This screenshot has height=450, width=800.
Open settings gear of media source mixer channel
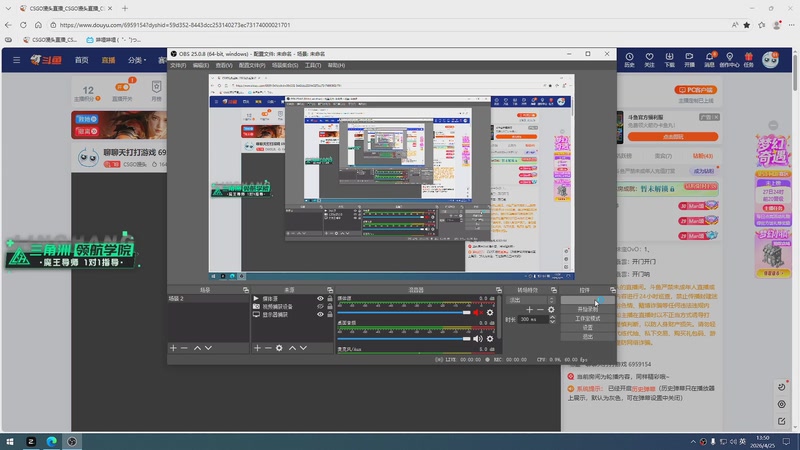490,312
